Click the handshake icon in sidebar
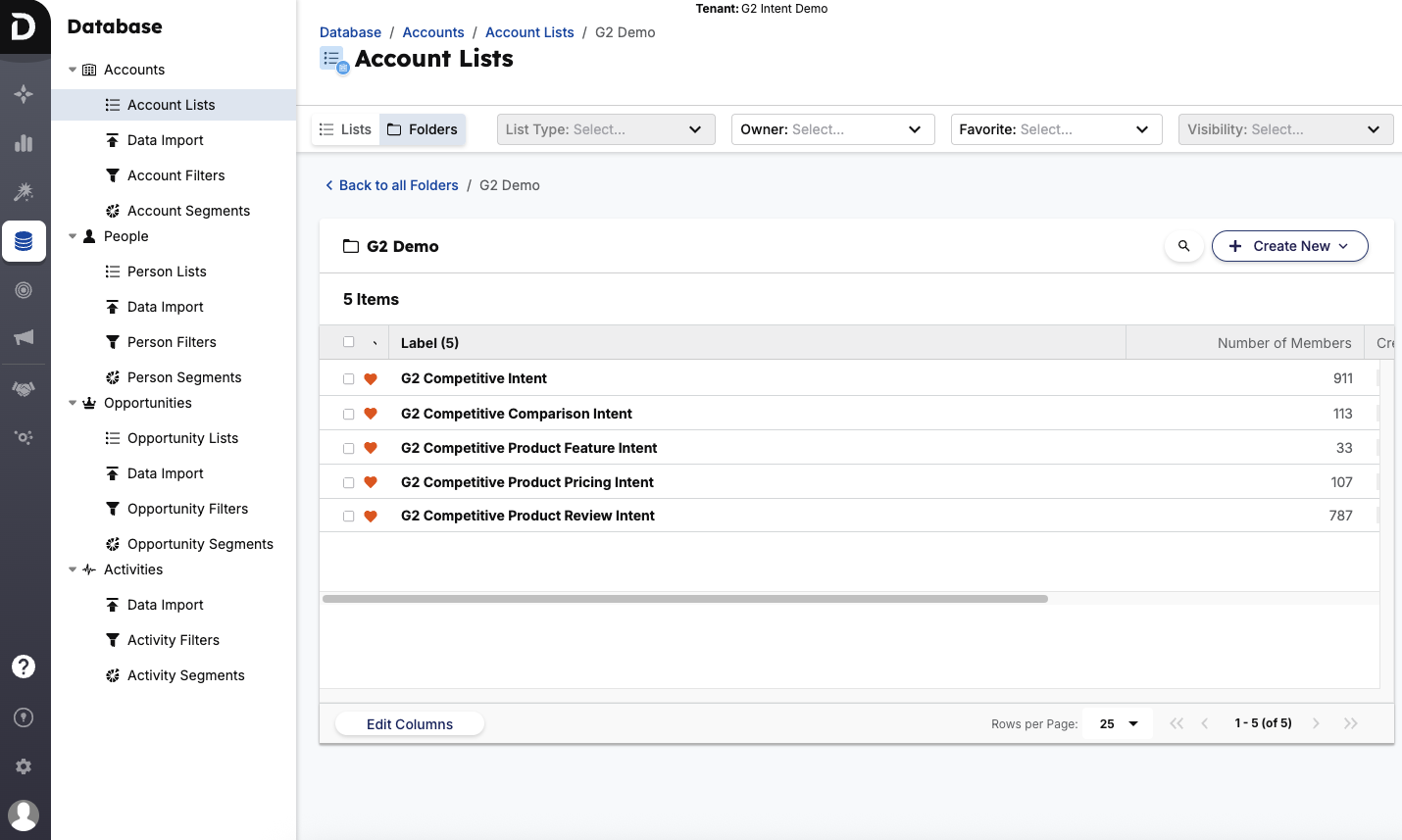This screenshot has height=840, width=1402. point(24,388)
